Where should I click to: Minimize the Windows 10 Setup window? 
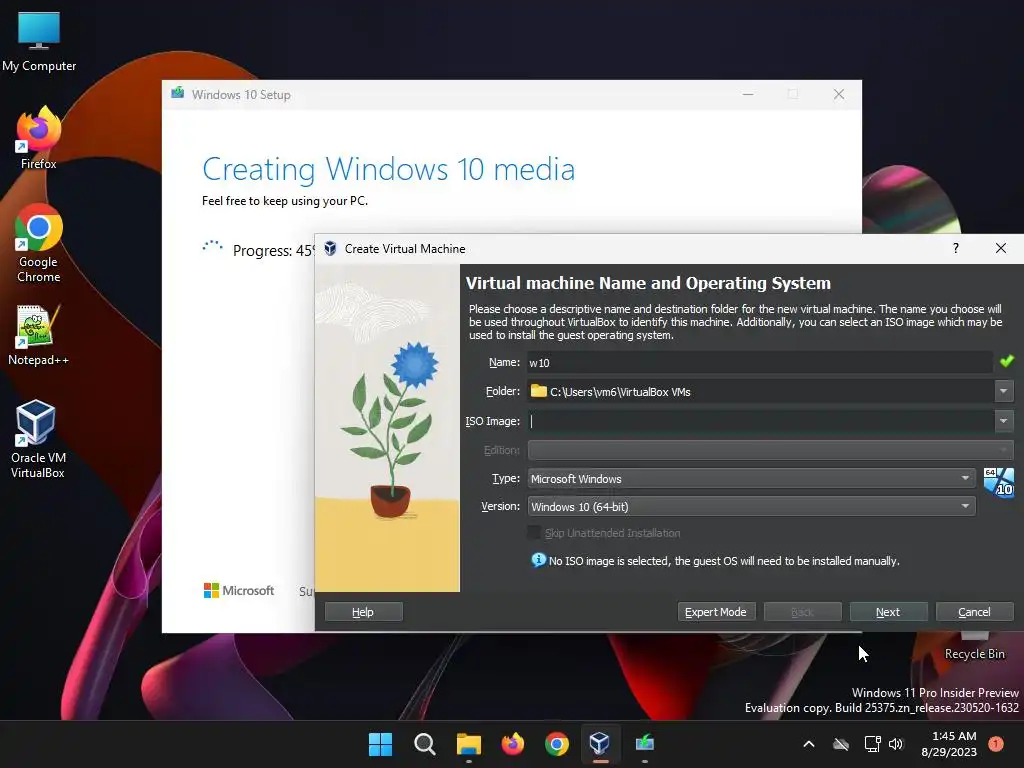tap(748, 94)
